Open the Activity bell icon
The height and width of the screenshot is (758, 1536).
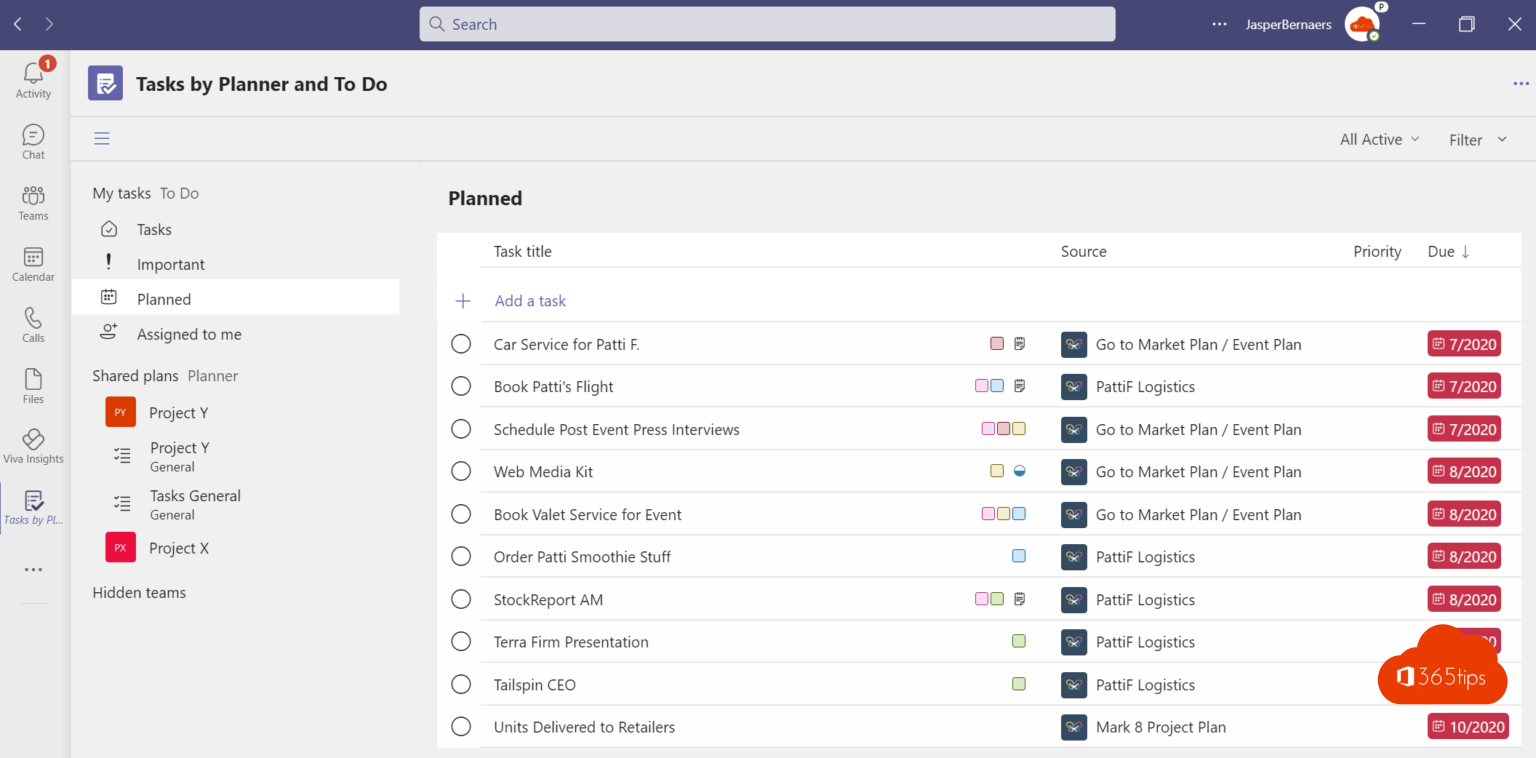(x=33, y=72)
